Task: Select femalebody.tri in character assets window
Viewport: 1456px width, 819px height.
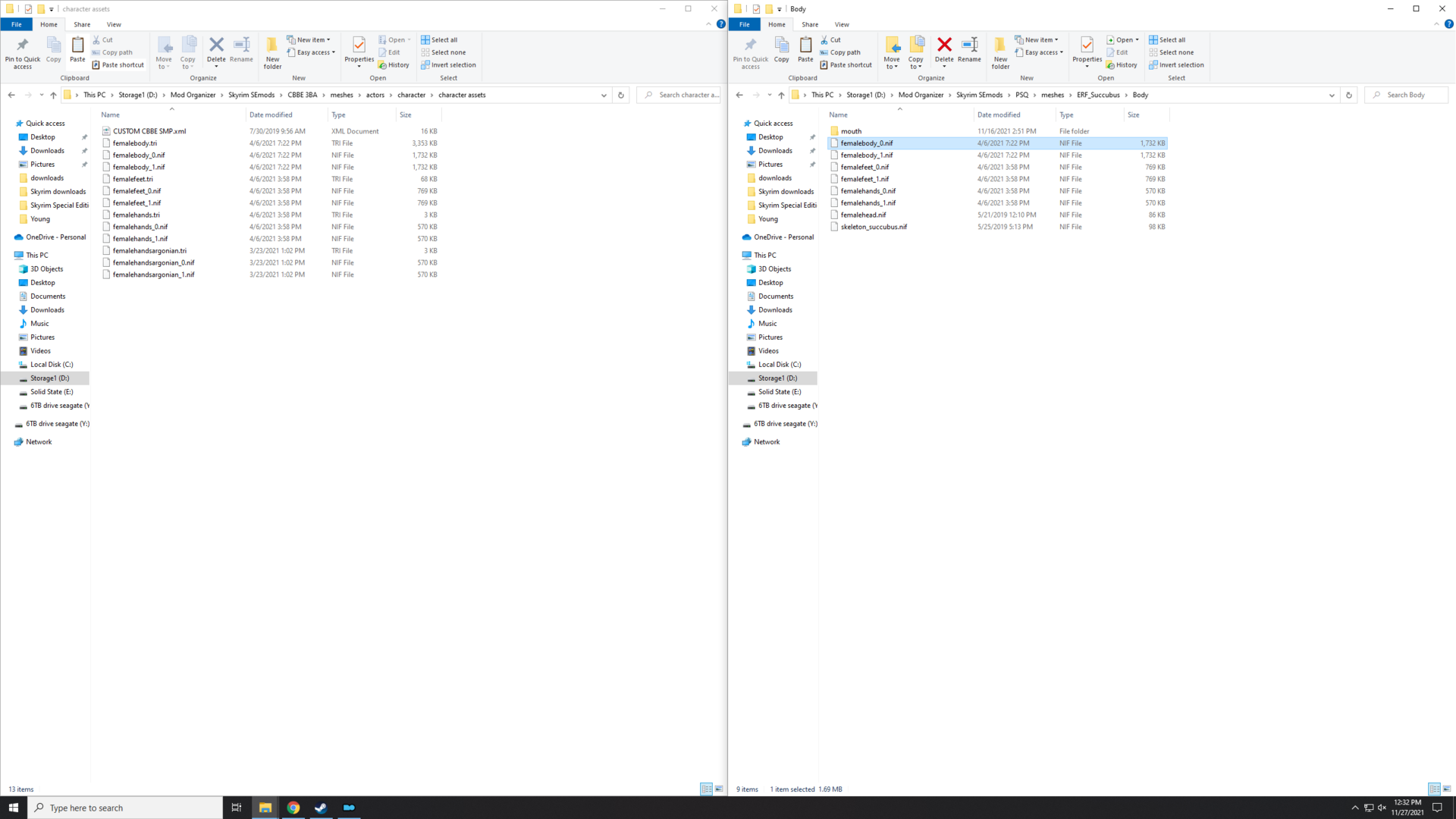Action: [x=134, y=143]
